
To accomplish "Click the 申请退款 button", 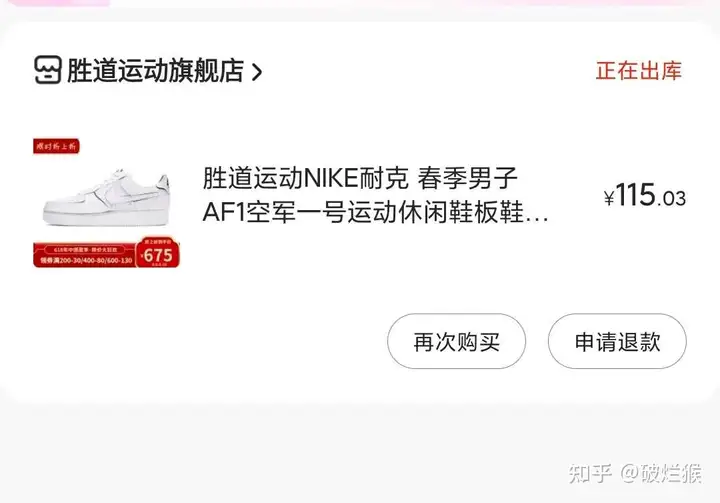I will 617,341.
